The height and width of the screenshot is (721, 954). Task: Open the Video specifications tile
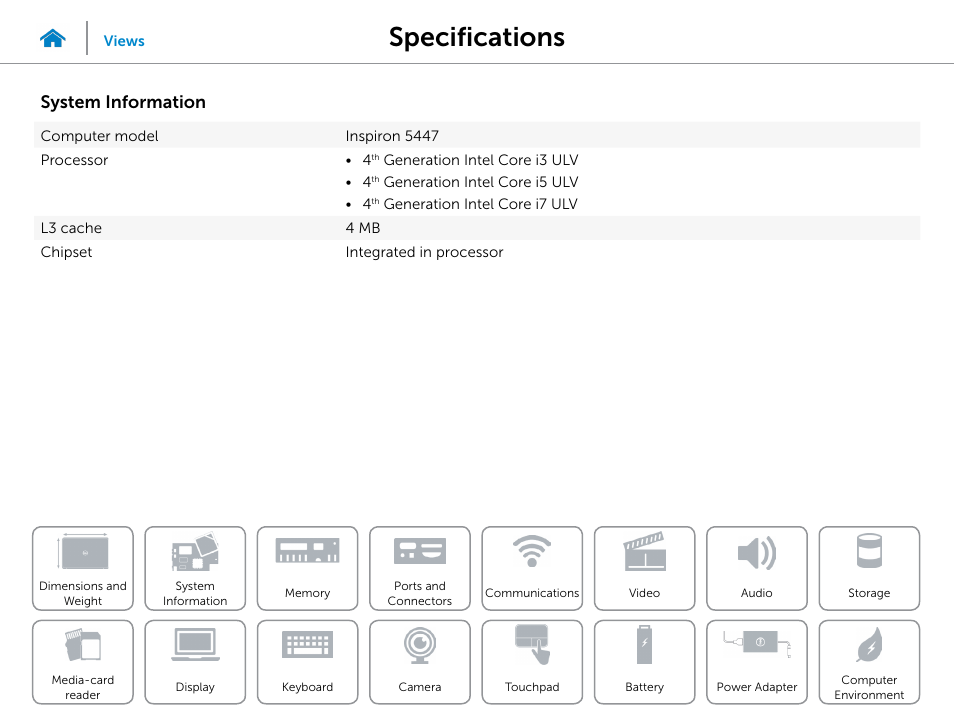tap(644, 568)
